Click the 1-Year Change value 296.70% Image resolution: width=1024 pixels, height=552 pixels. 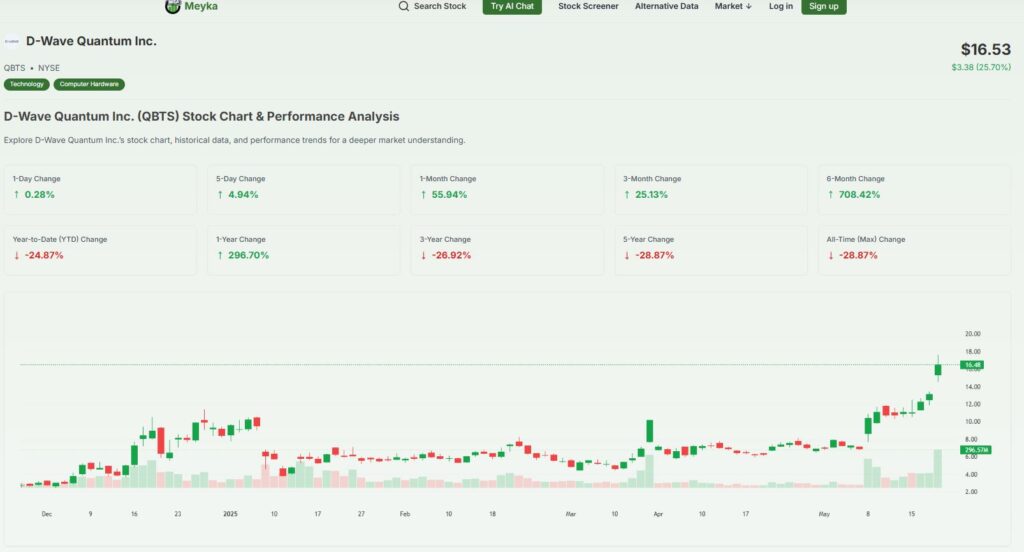[x=248, y=255]
